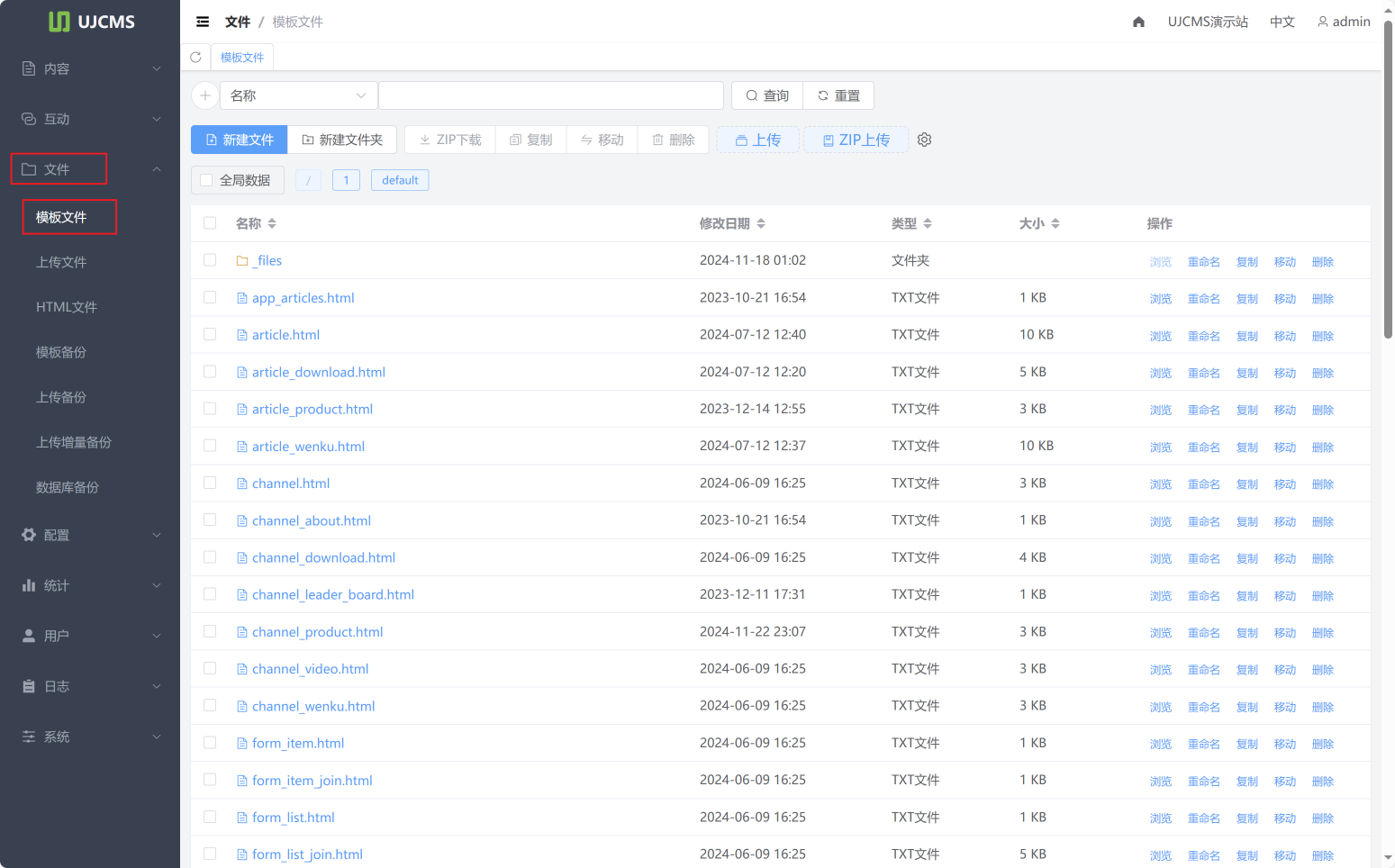Open the 名称 search field dropdown
Screen dimensions: 1395x868
299,95
